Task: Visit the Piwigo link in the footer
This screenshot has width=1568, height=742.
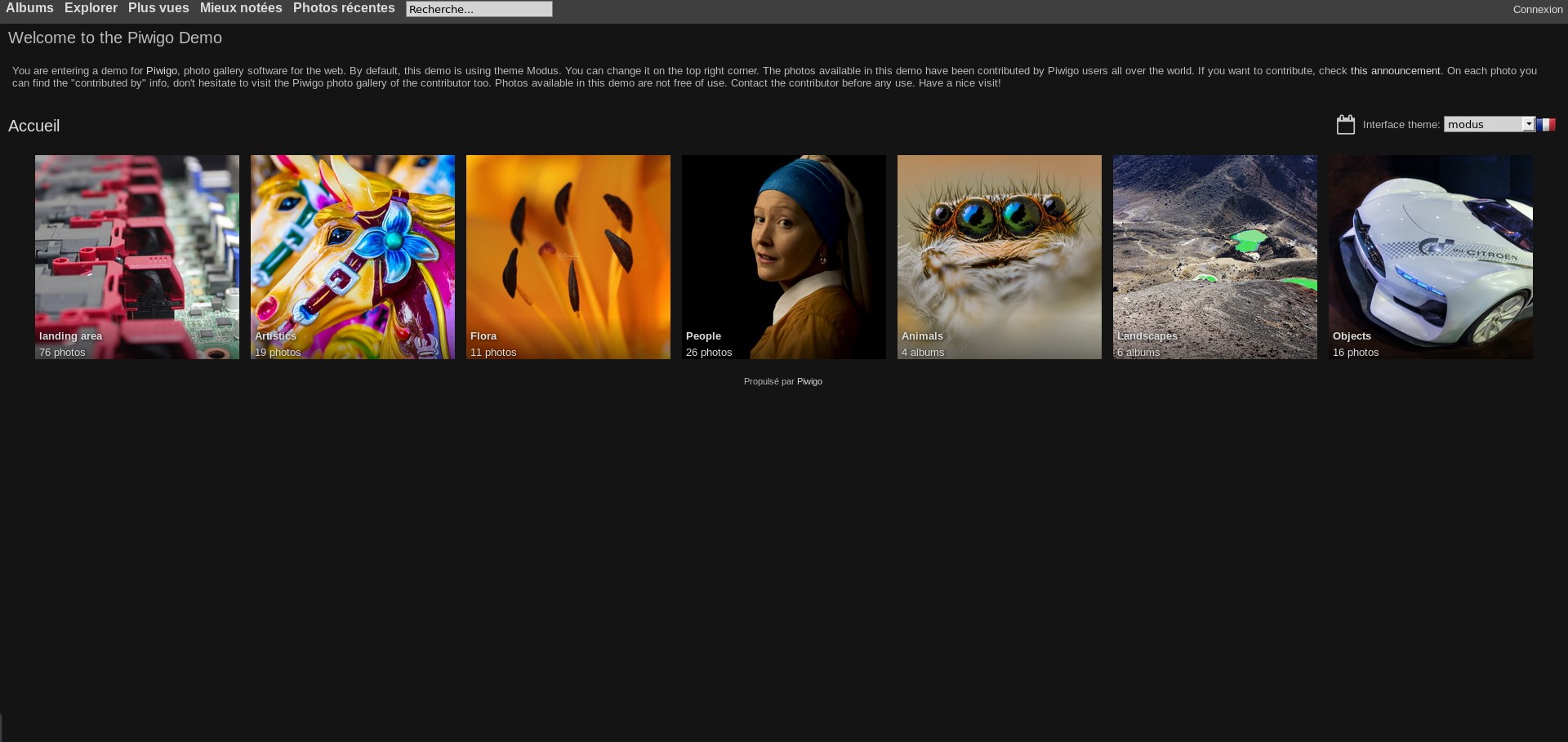Action: tap(809, 381)
